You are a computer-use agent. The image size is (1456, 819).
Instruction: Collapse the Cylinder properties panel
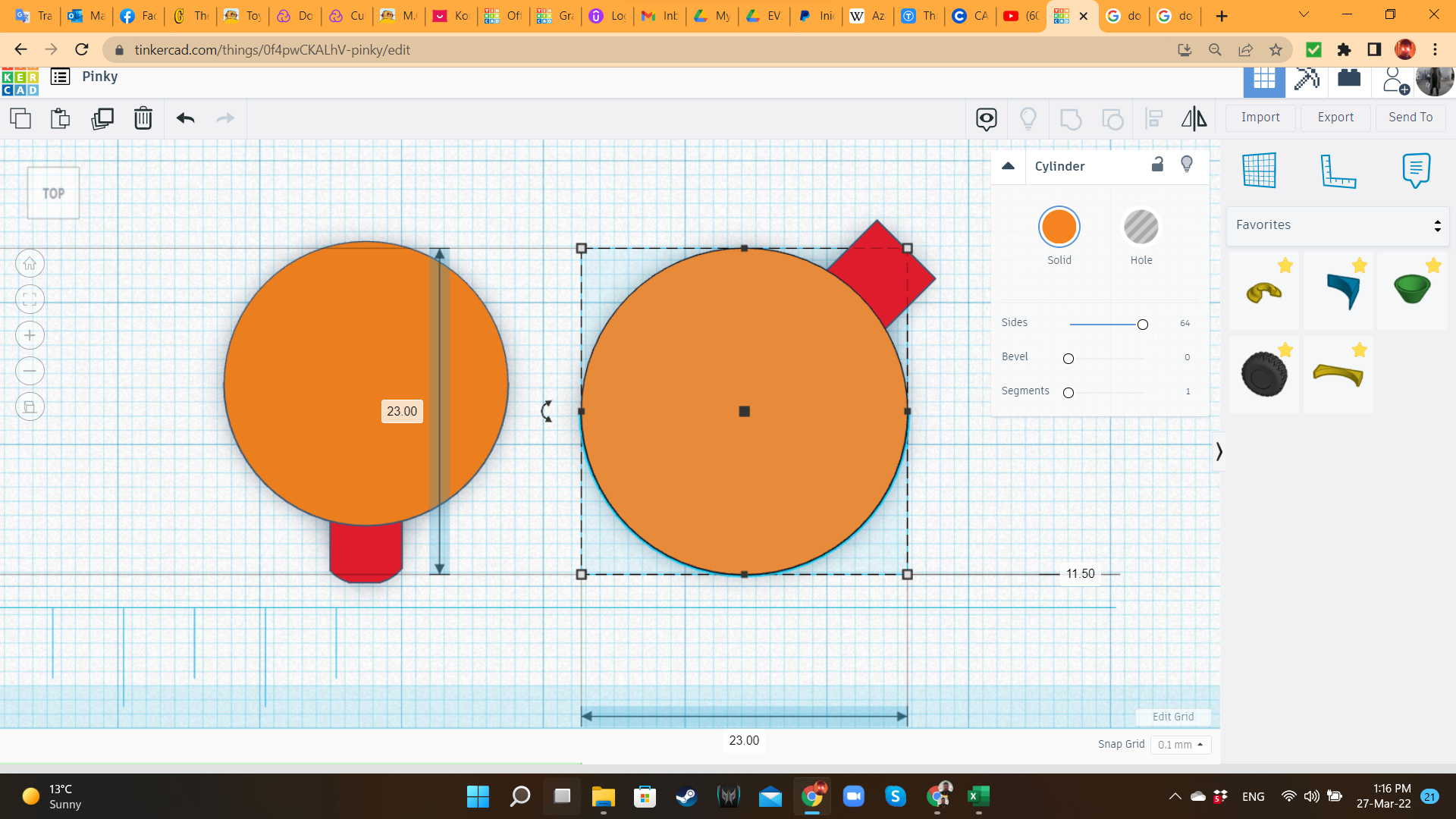pyautogui.click(x=1008, y=166)
